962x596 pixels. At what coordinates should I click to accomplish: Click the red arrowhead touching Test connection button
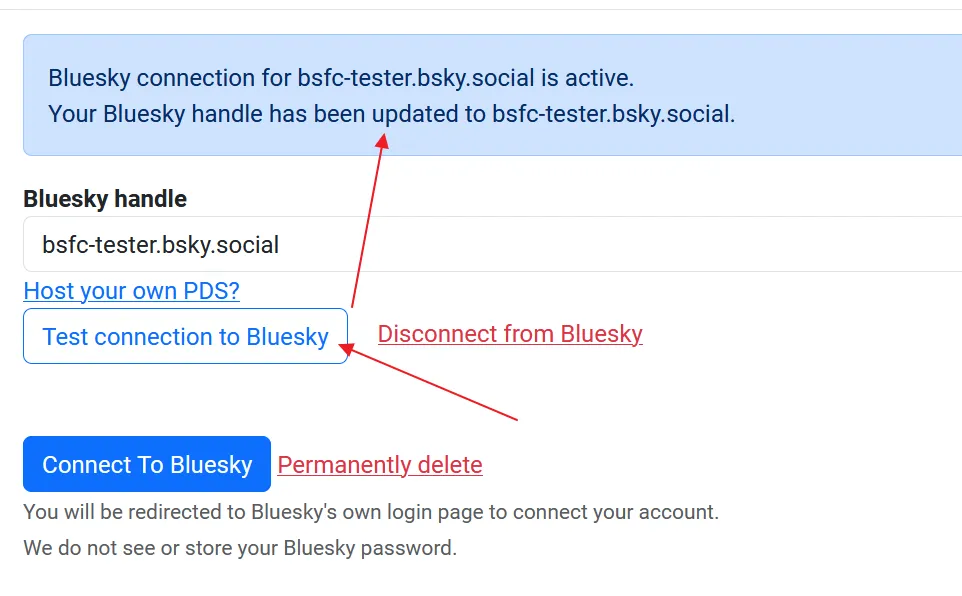click(x=345, y=348)
